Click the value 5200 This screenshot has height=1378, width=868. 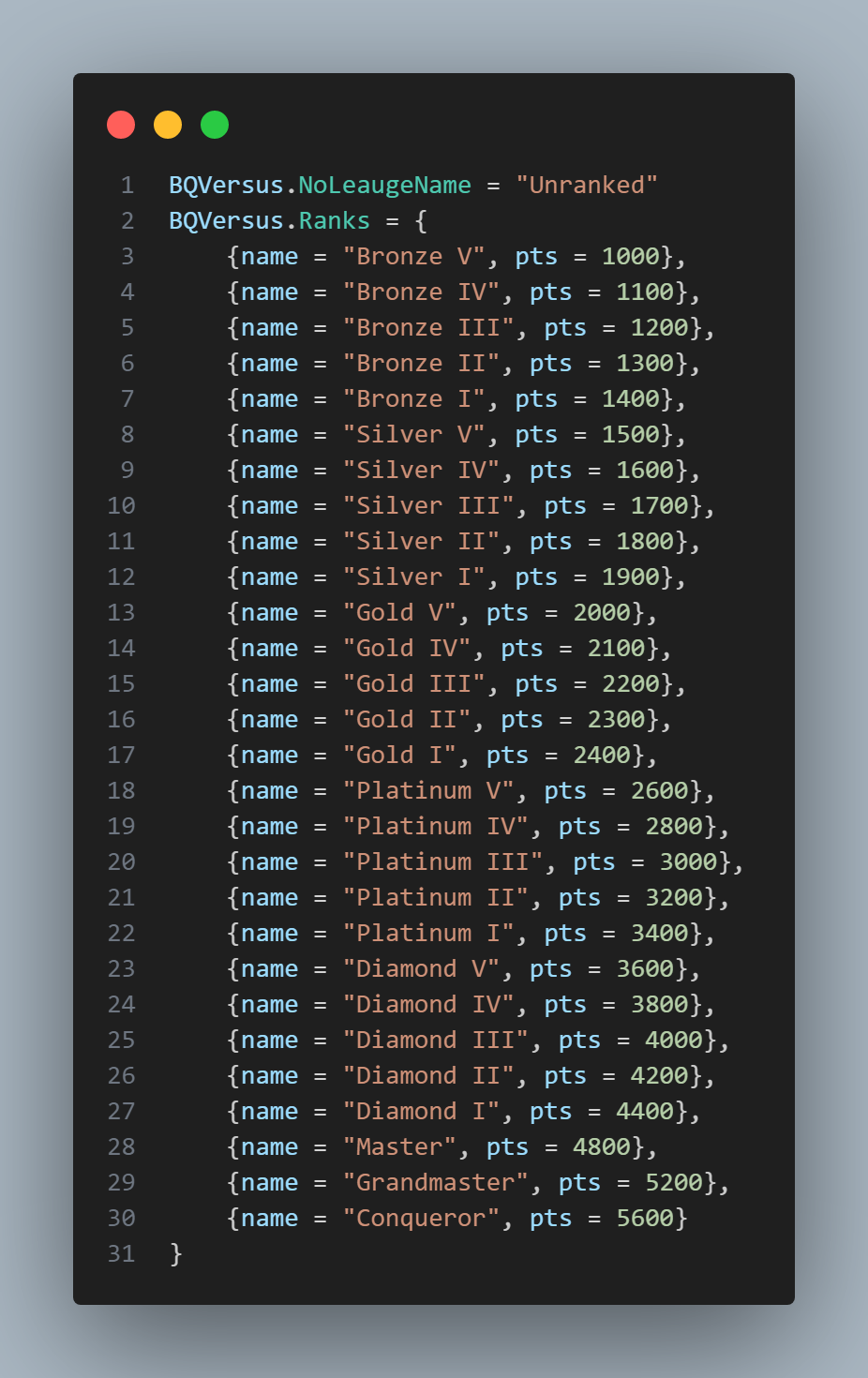pyautogui.click(x=674, y=1182)
